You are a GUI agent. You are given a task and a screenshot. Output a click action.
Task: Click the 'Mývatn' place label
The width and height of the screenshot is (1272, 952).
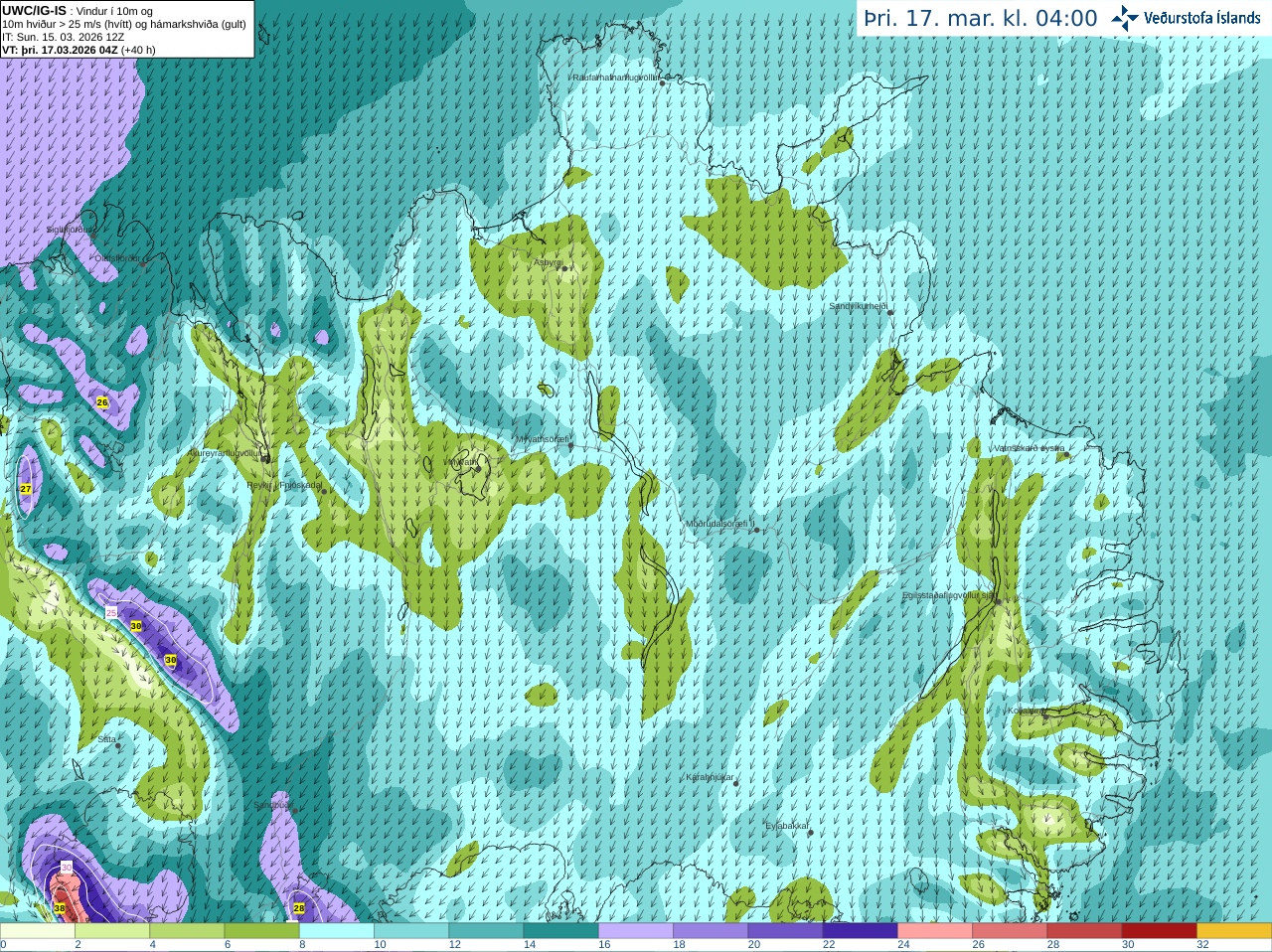point(463,462)
